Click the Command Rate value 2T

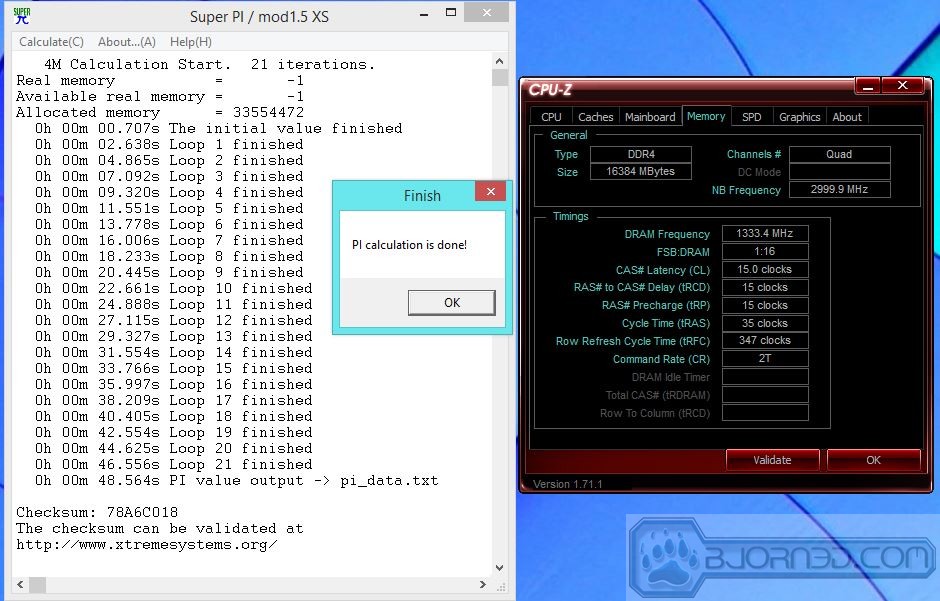click(765, 358)
